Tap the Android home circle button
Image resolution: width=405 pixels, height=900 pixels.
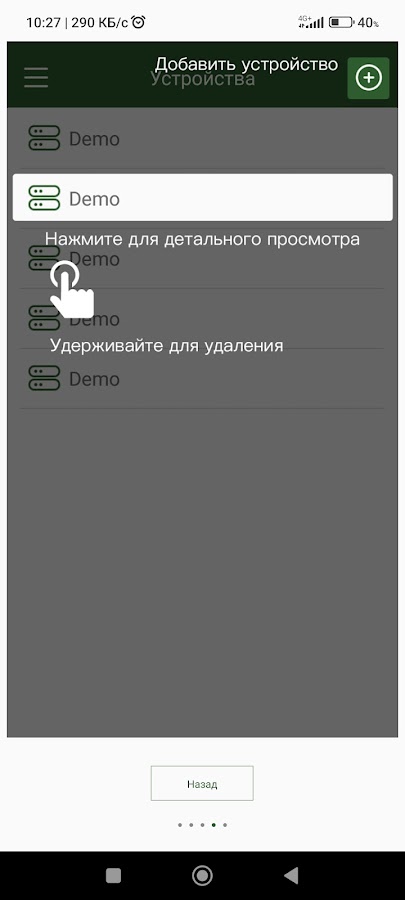[x=202, y=875]
